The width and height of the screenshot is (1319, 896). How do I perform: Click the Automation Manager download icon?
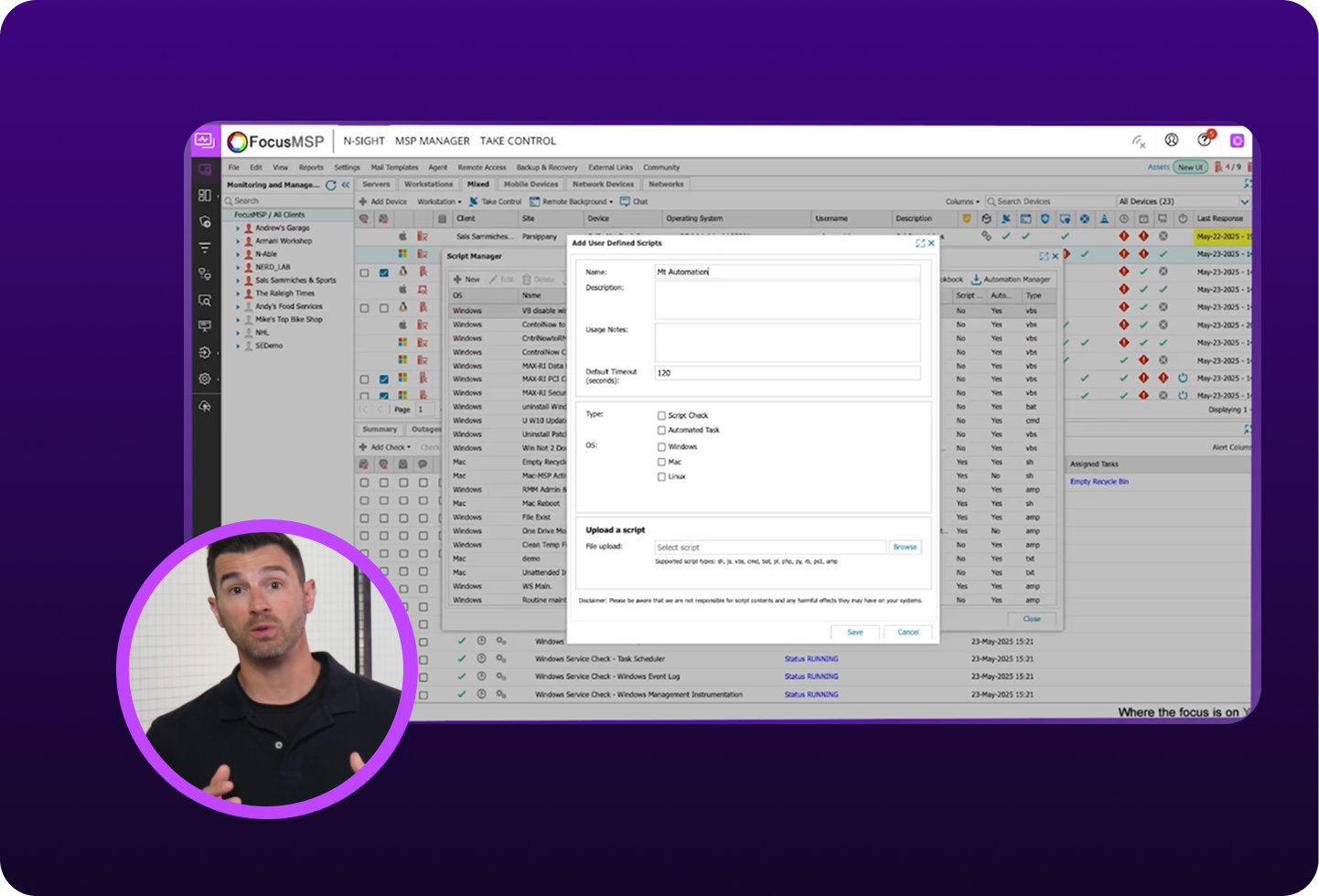tap(976, 280)
